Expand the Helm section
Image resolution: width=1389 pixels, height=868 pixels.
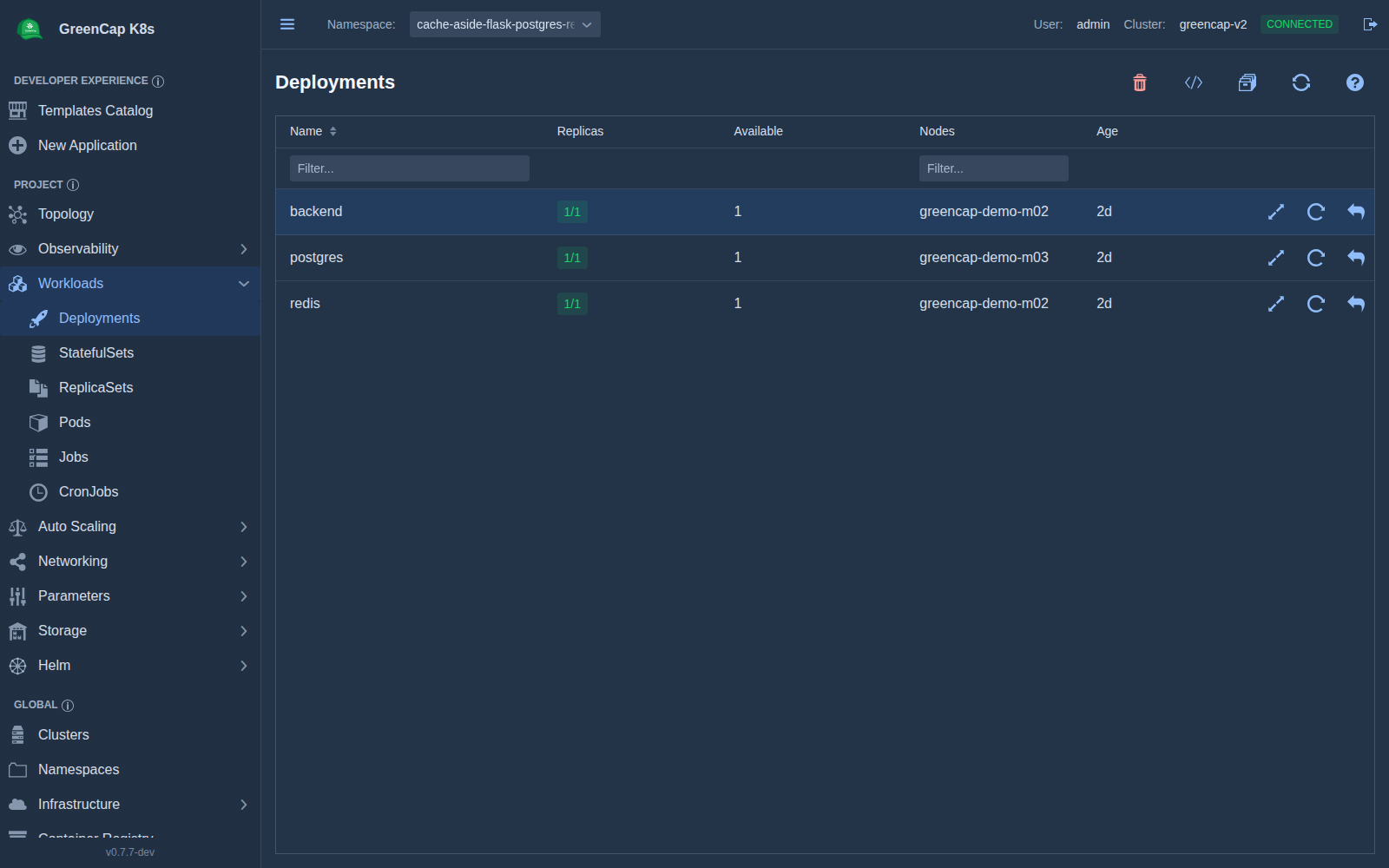point(130,665)
